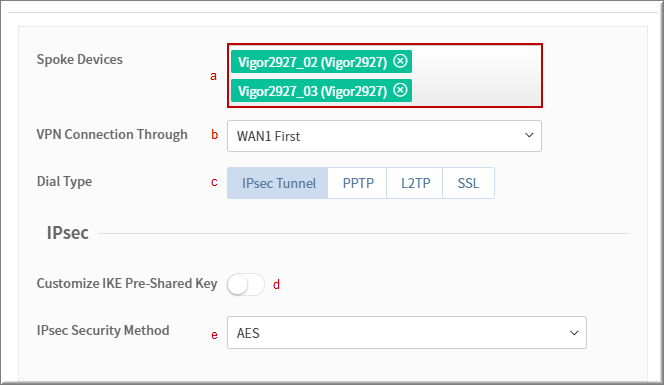Image resolution: width=664 pixels, height=385 pixels.
Task: Select the Vigor2927_03 device tag
Action: [x=313, y=91]
